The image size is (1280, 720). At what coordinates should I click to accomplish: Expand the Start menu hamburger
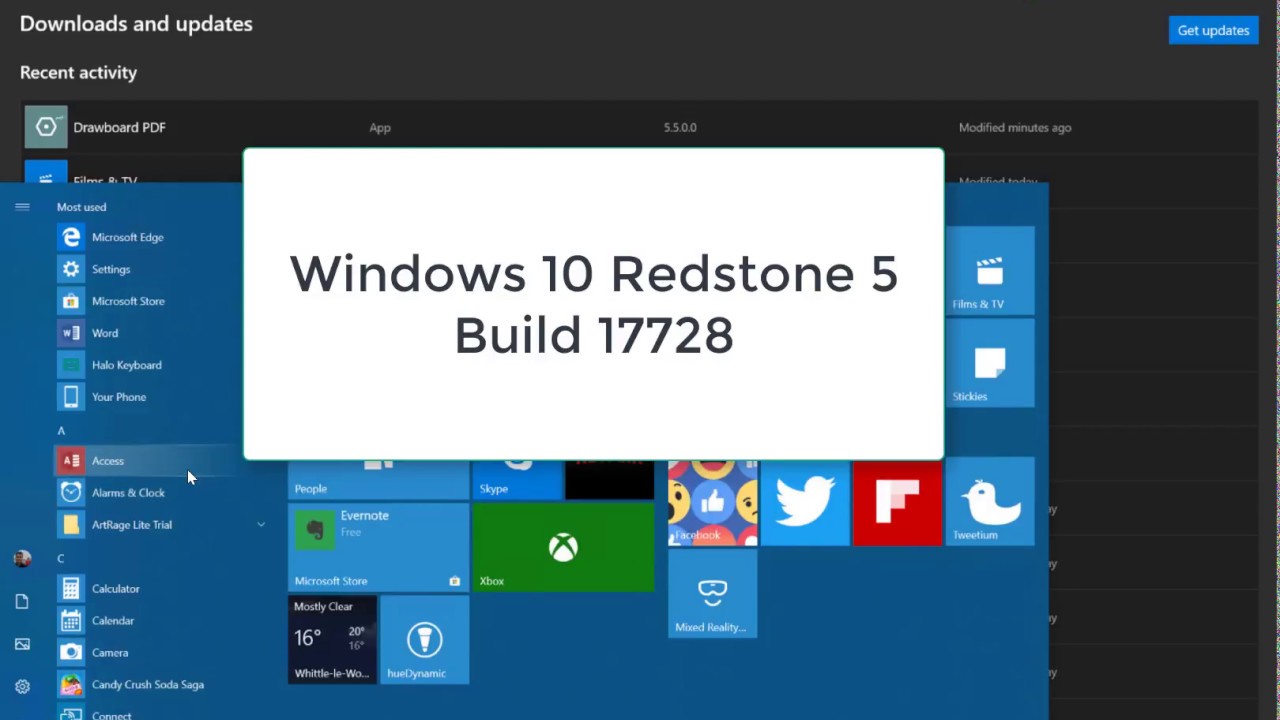click(22, 207)
